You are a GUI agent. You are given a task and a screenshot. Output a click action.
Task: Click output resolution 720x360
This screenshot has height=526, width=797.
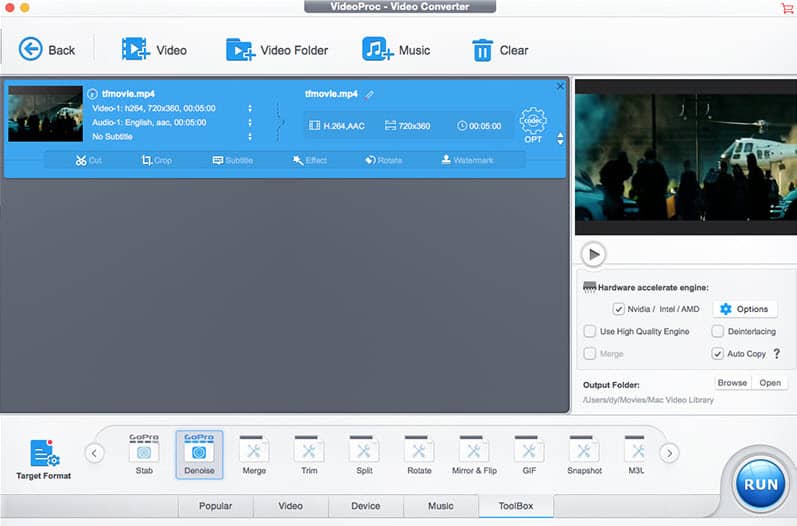point(408,126)
